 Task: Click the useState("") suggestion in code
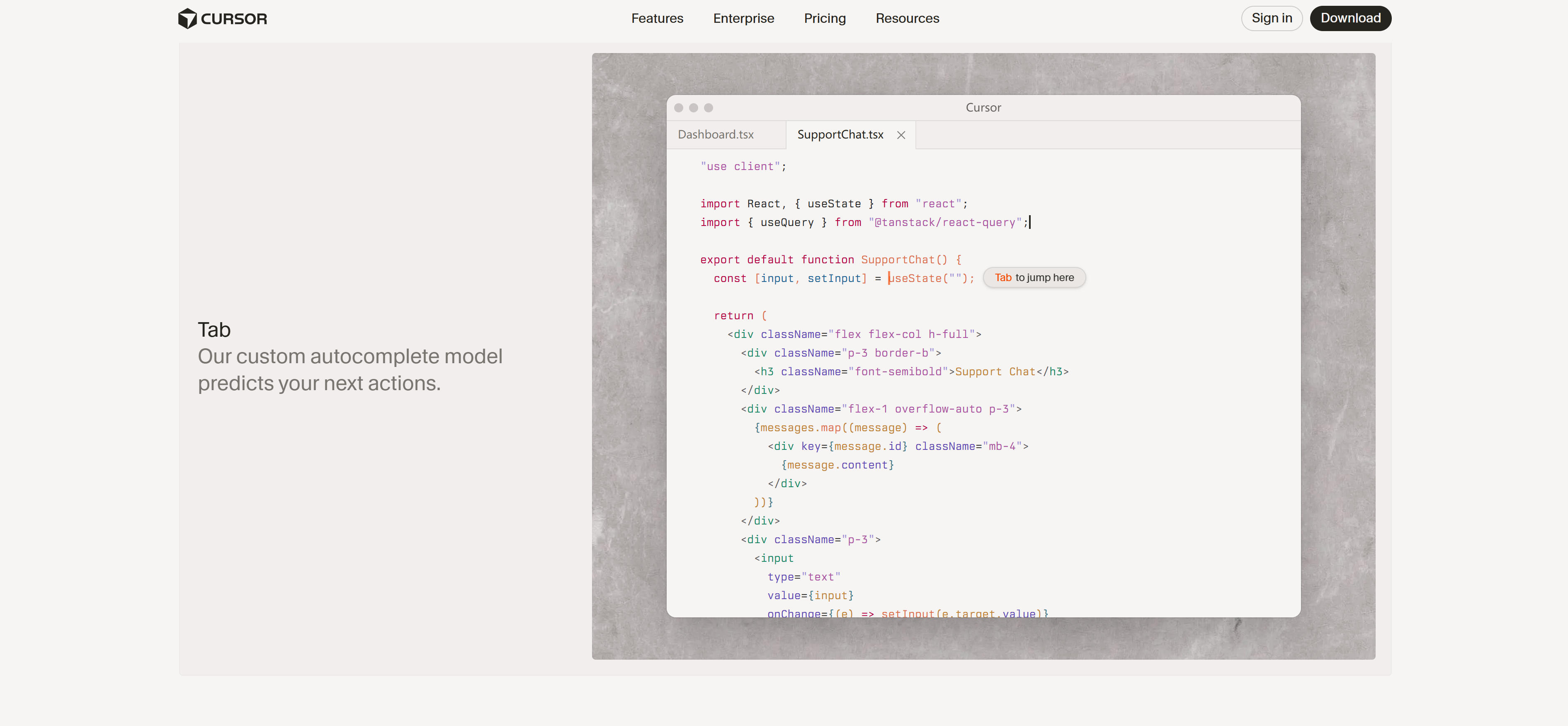(931, 278)
